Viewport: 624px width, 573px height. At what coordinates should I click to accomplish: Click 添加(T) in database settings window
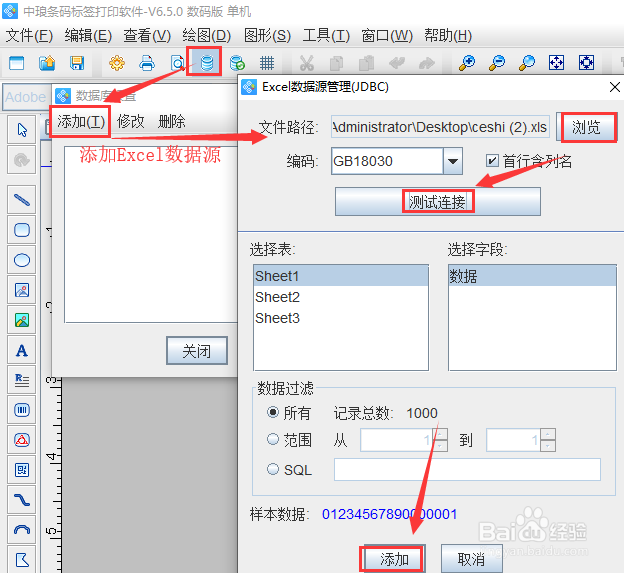tap(81, 121)
